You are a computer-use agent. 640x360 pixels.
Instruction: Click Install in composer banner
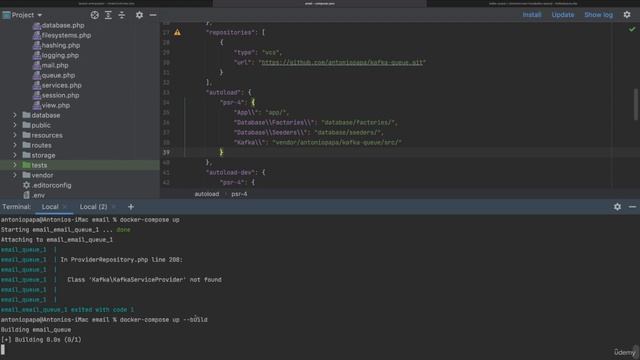click(532, 15)
